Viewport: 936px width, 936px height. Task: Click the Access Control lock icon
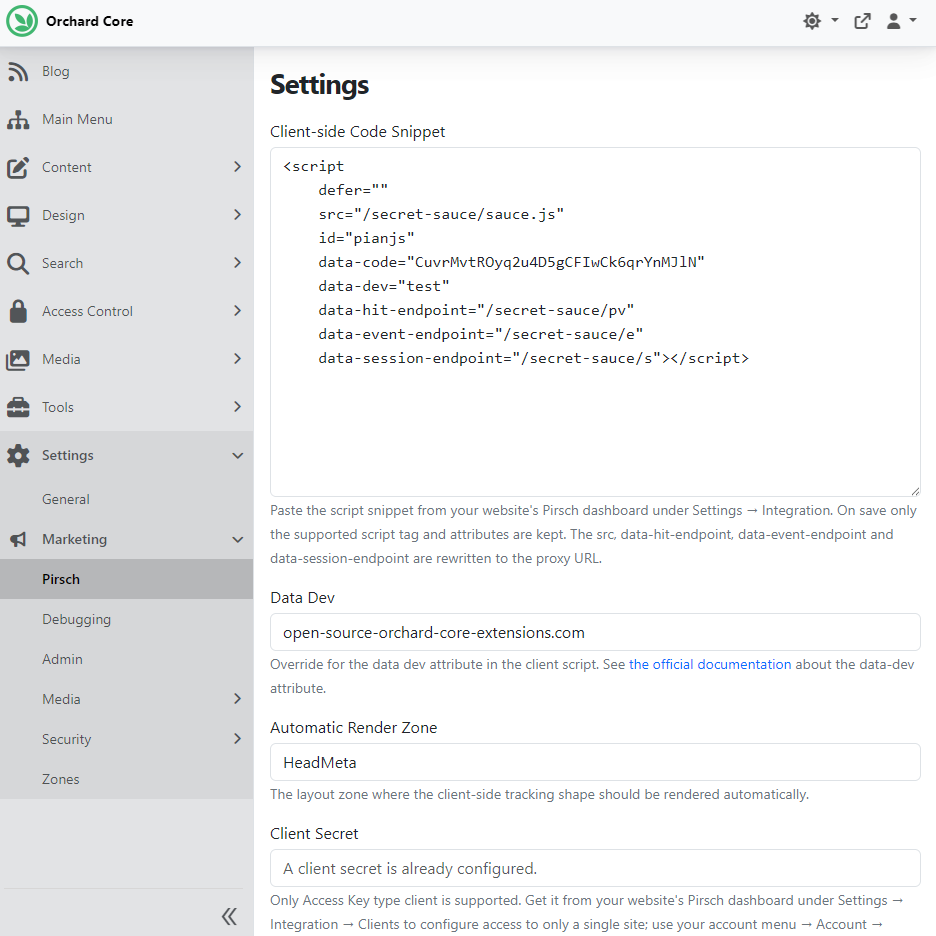pyautogui.click(x=18, y=311)
